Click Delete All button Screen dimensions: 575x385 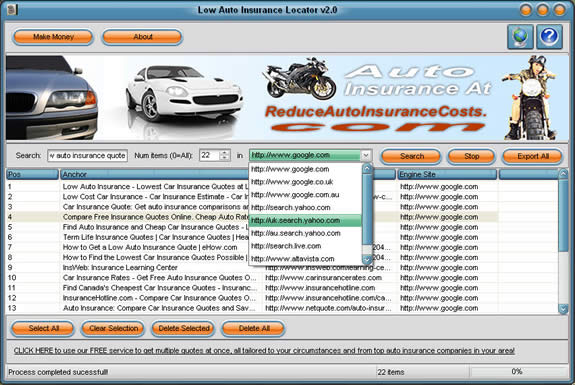(x=254, y=329)
